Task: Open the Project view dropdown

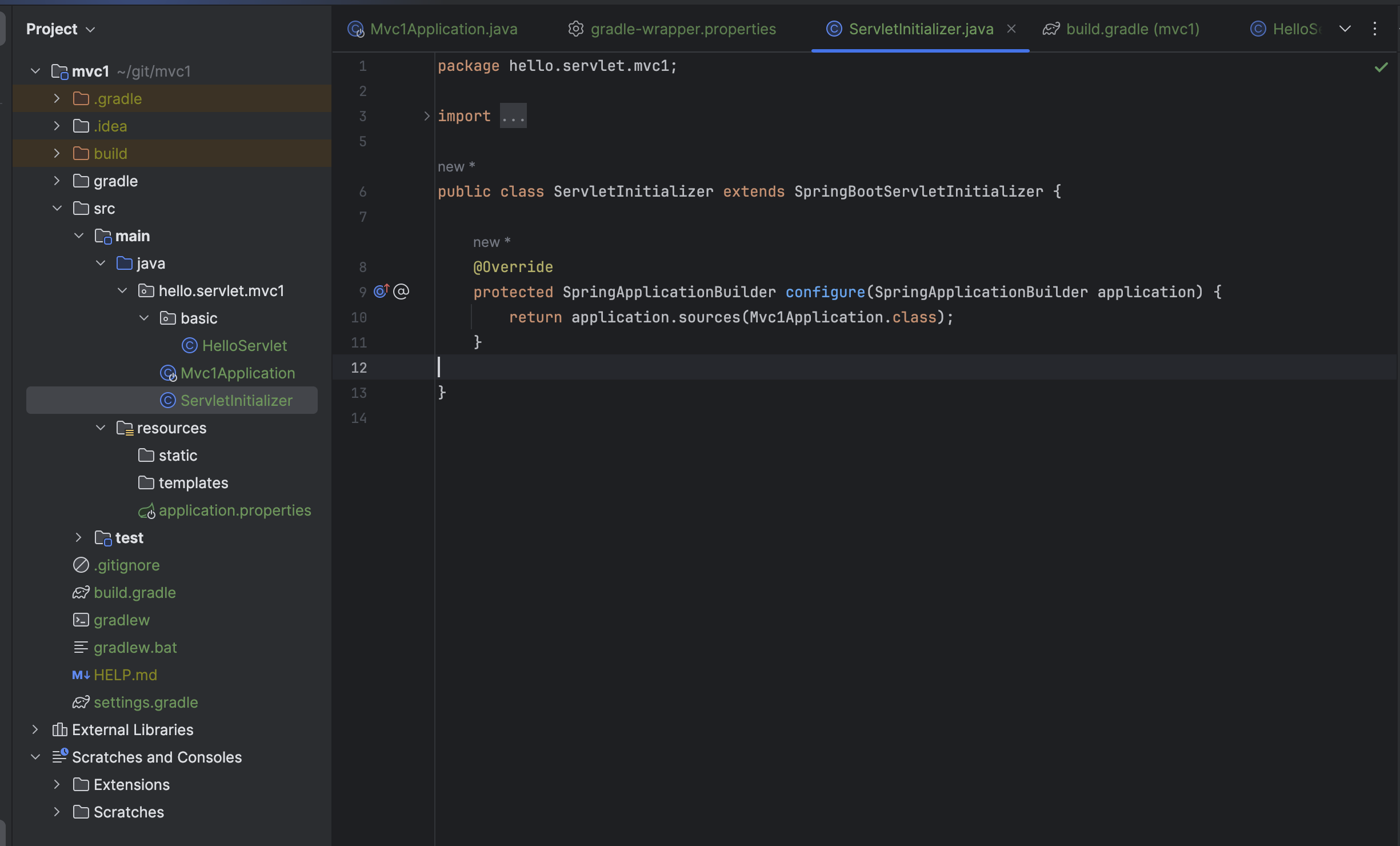Action: (x=90, y=29)
